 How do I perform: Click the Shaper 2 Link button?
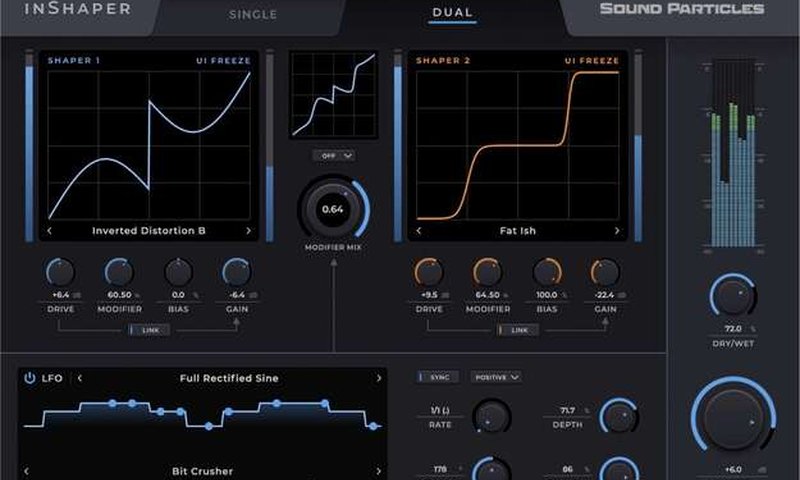517,329
